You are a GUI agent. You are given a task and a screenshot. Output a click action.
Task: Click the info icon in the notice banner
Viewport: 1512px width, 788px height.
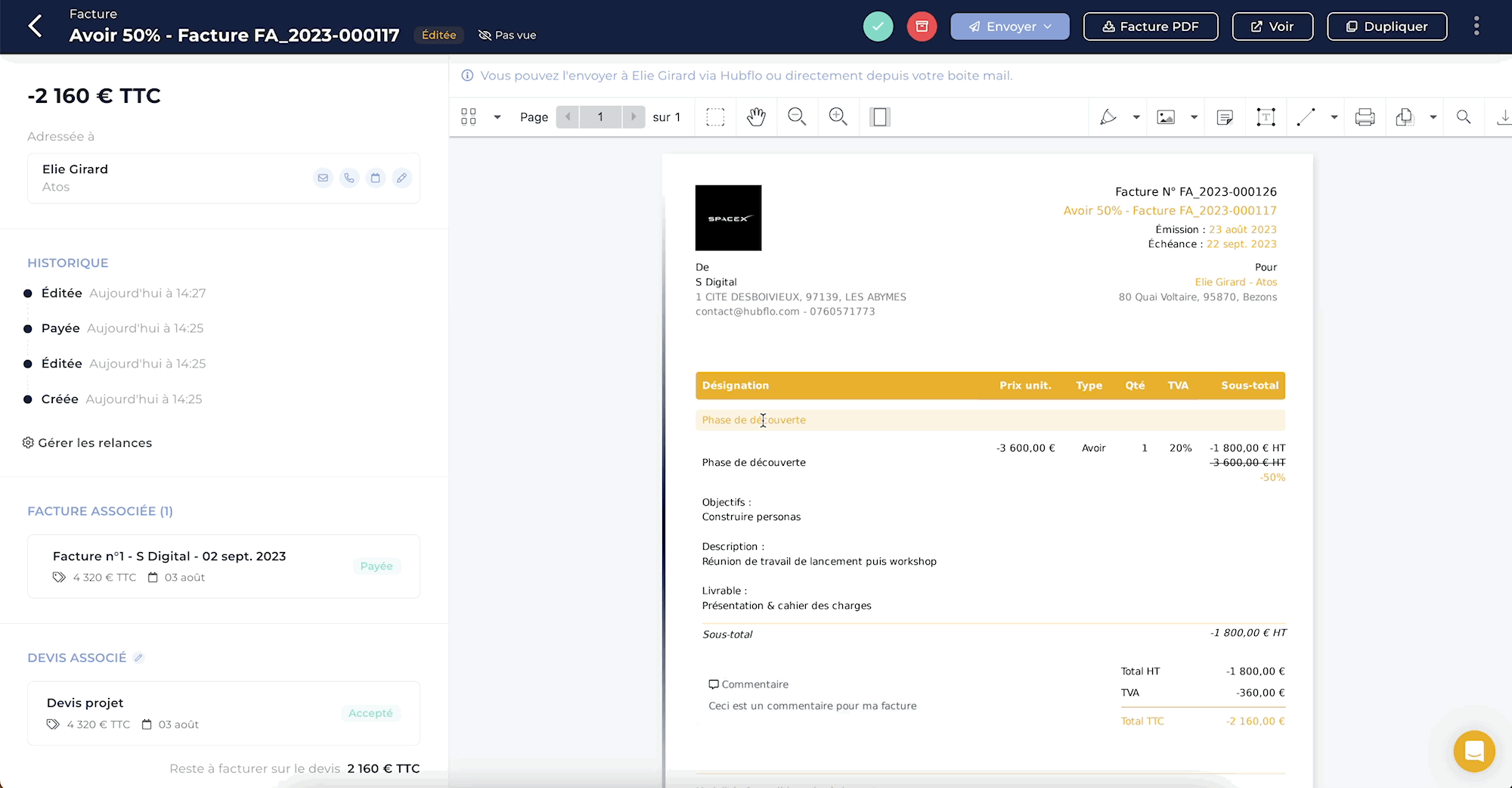(467, 76)
